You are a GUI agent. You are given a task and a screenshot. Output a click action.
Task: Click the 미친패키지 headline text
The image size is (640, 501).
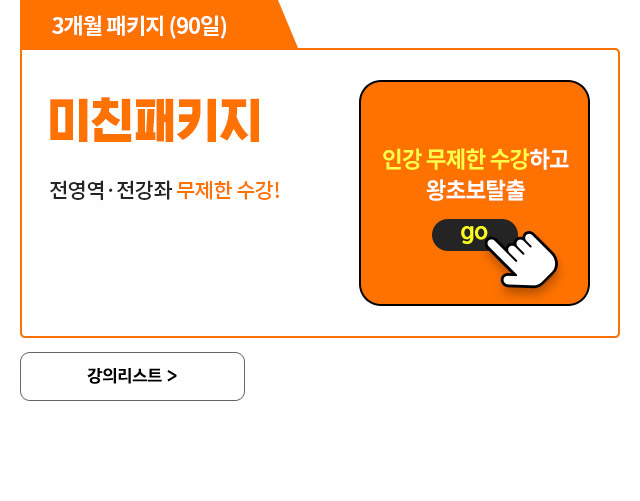tap(155, 120)
